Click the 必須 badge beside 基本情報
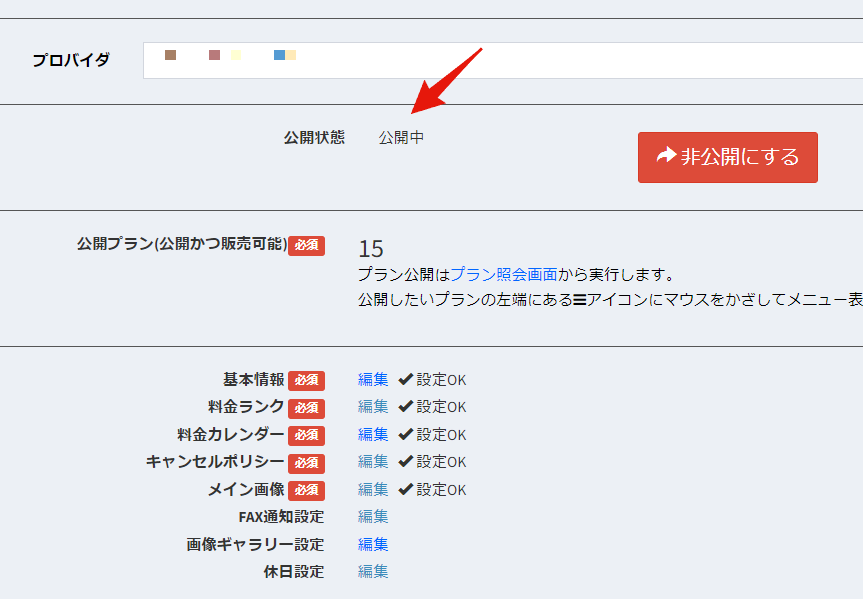This screenshot has width=863, height=599. tap(307, 380)
